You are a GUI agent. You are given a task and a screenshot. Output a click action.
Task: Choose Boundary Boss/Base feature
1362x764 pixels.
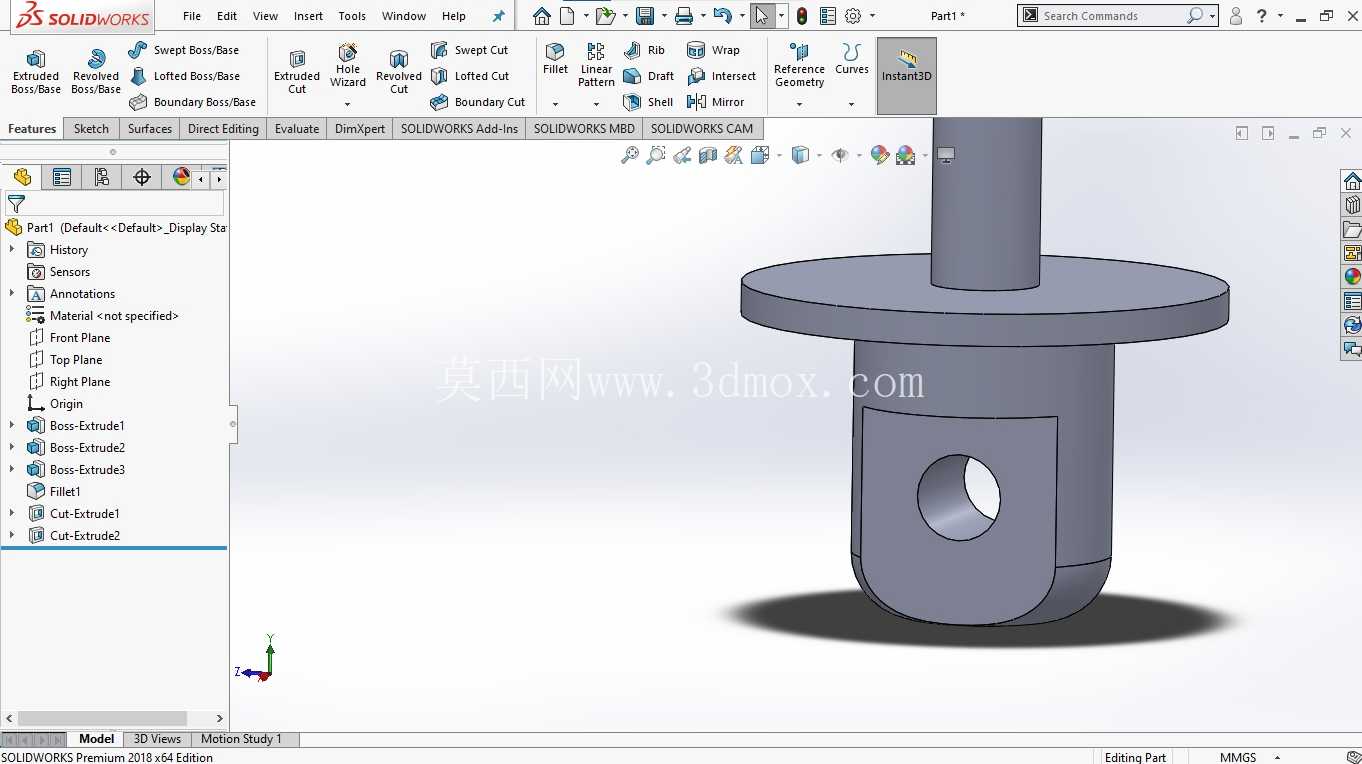(192, 102)
